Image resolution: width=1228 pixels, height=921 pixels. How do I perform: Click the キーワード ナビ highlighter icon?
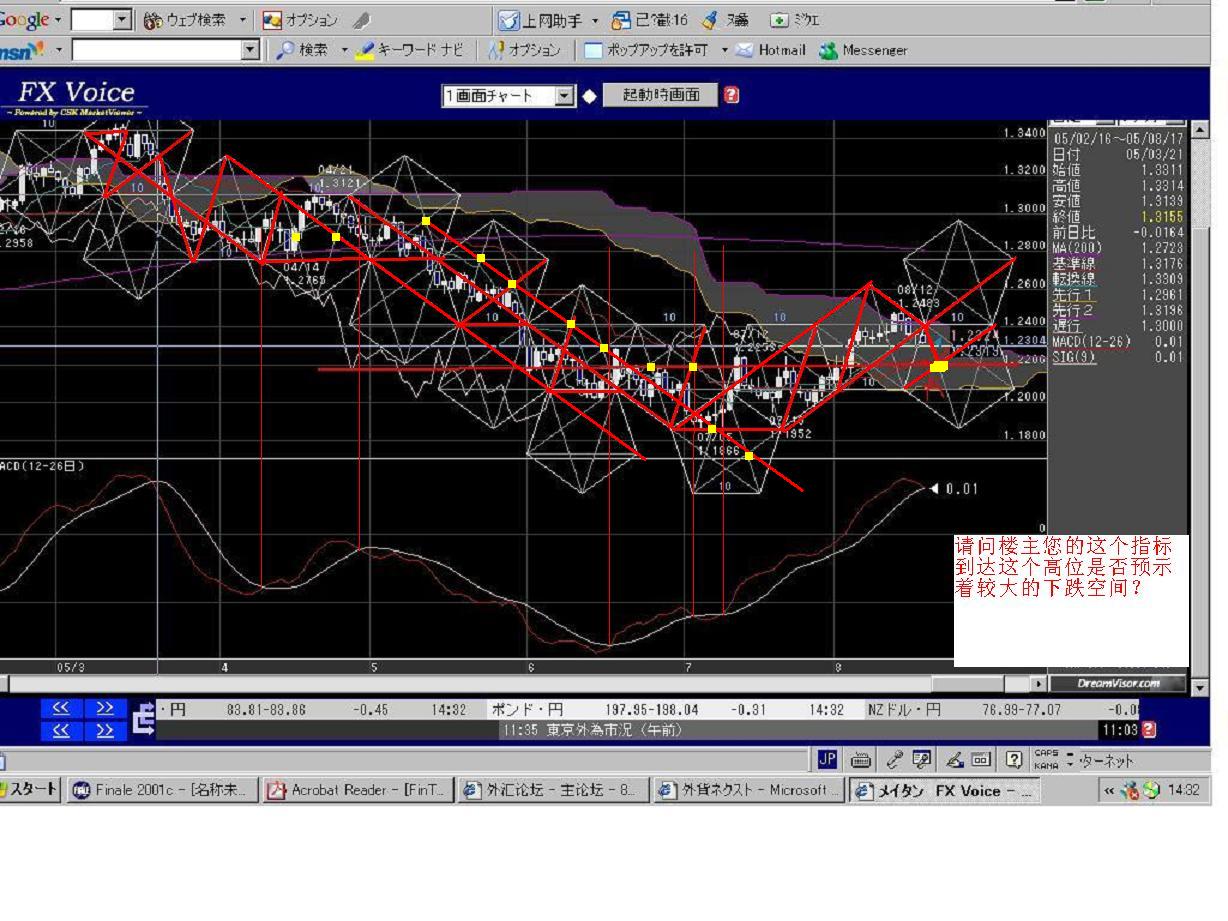366,50
